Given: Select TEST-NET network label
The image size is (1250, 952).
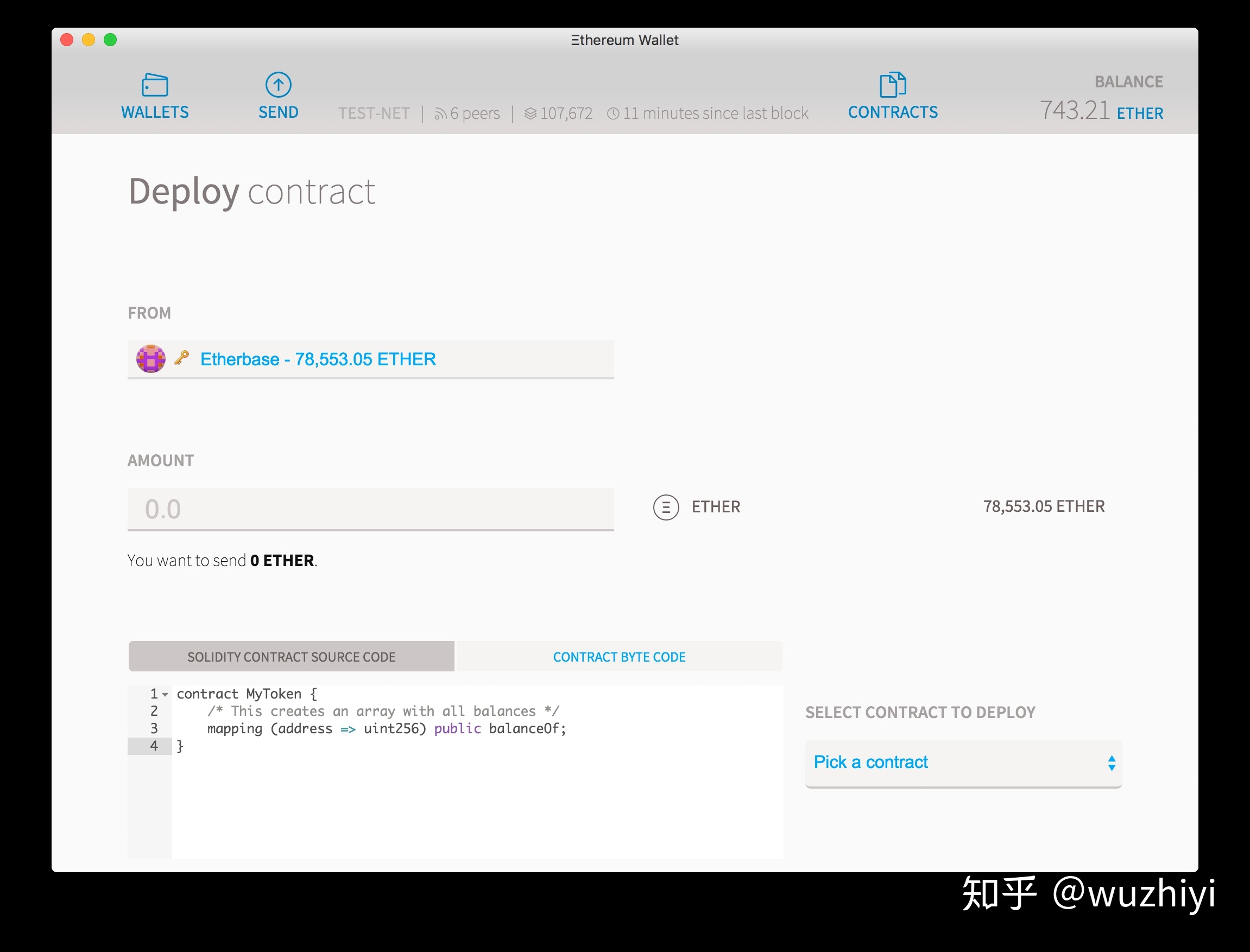Looking at the screenshot, I should [371, 111].
